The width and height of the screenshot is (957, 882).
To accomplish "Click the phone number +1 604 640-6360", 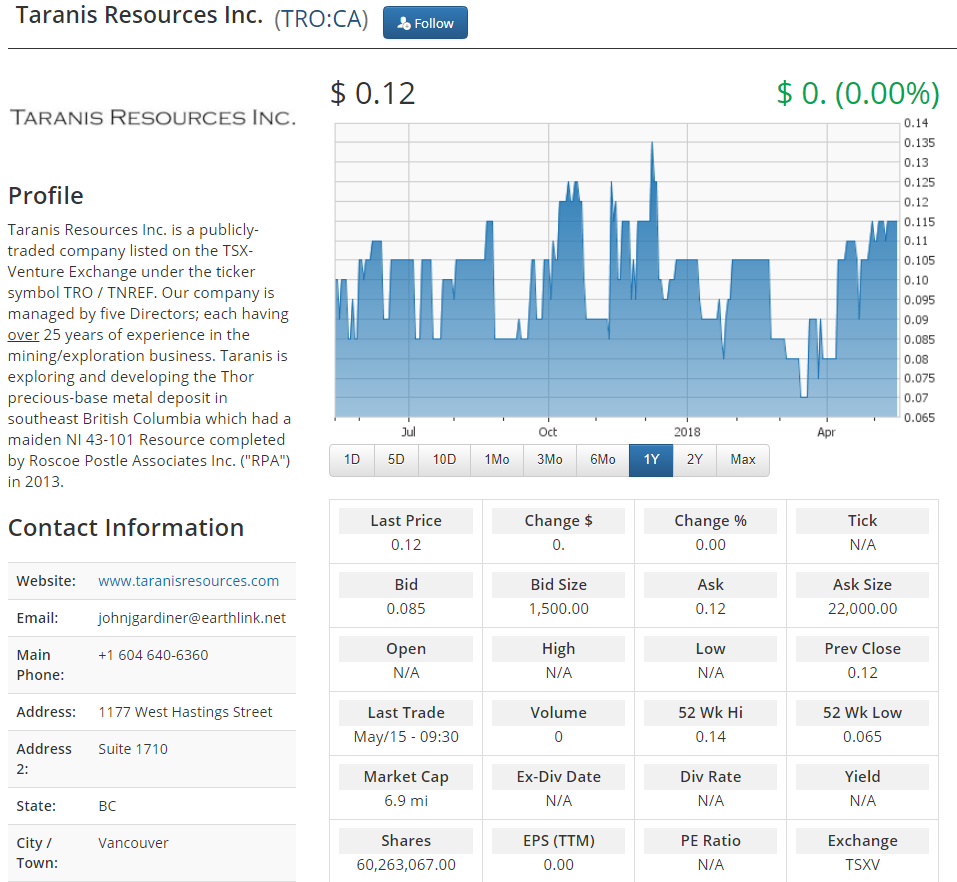I will (x=153, y=655).
